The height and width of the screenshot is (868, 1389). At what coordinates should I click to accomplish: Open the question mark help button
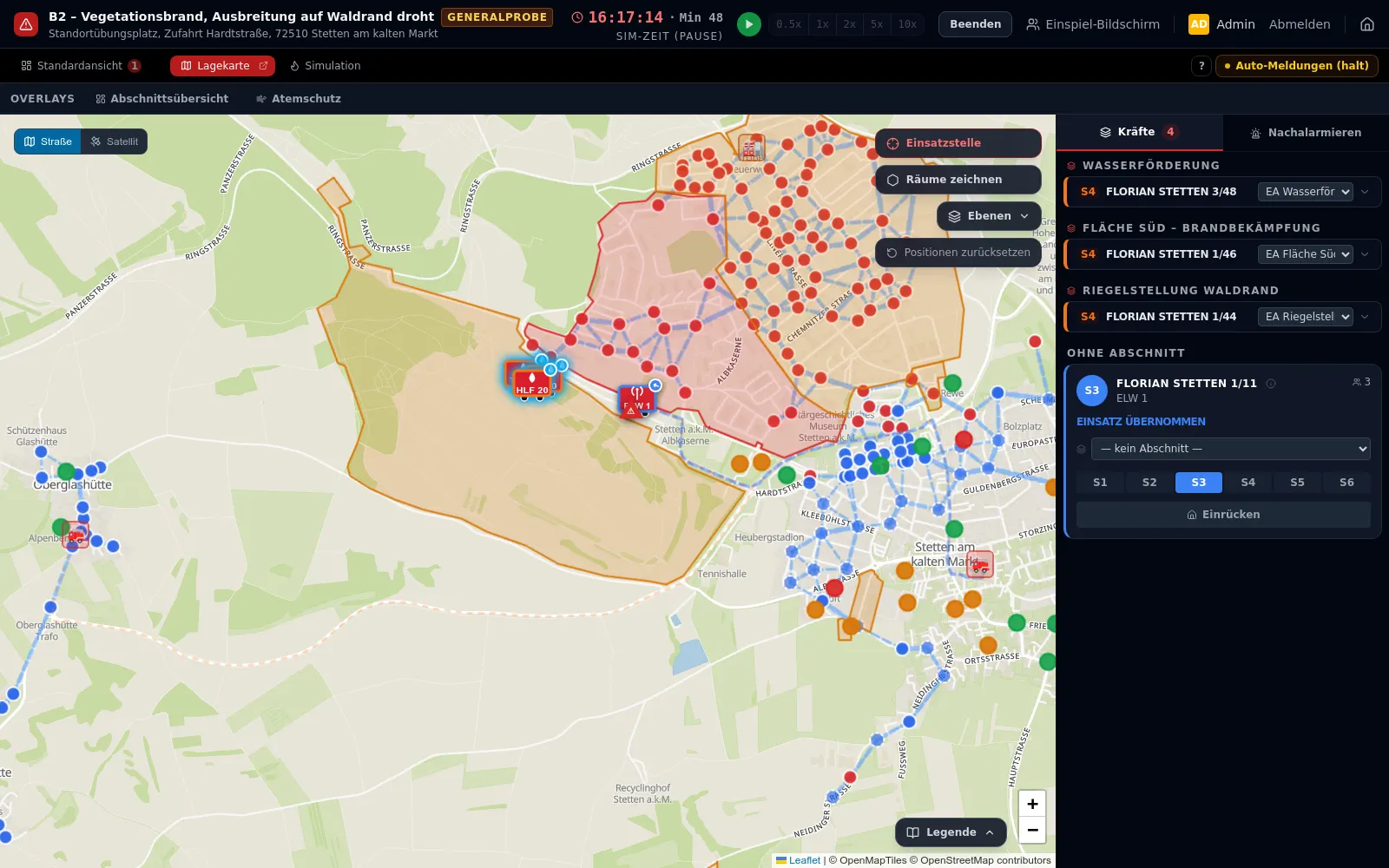1201,66
